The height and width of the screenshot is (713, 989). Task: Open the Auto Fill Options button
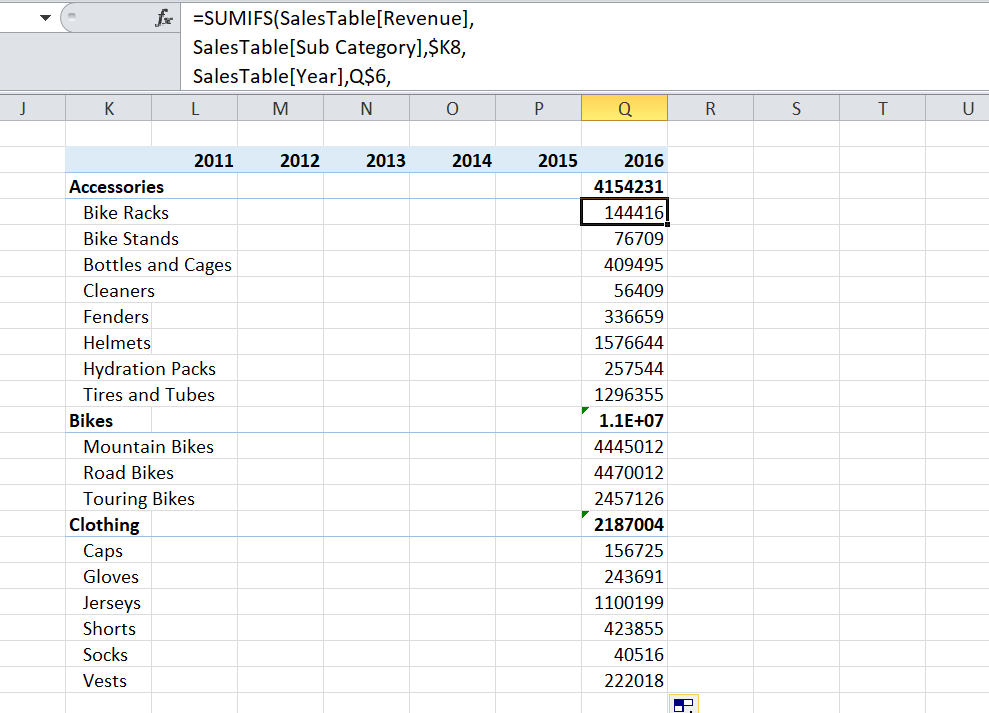(x=683, y=705)
